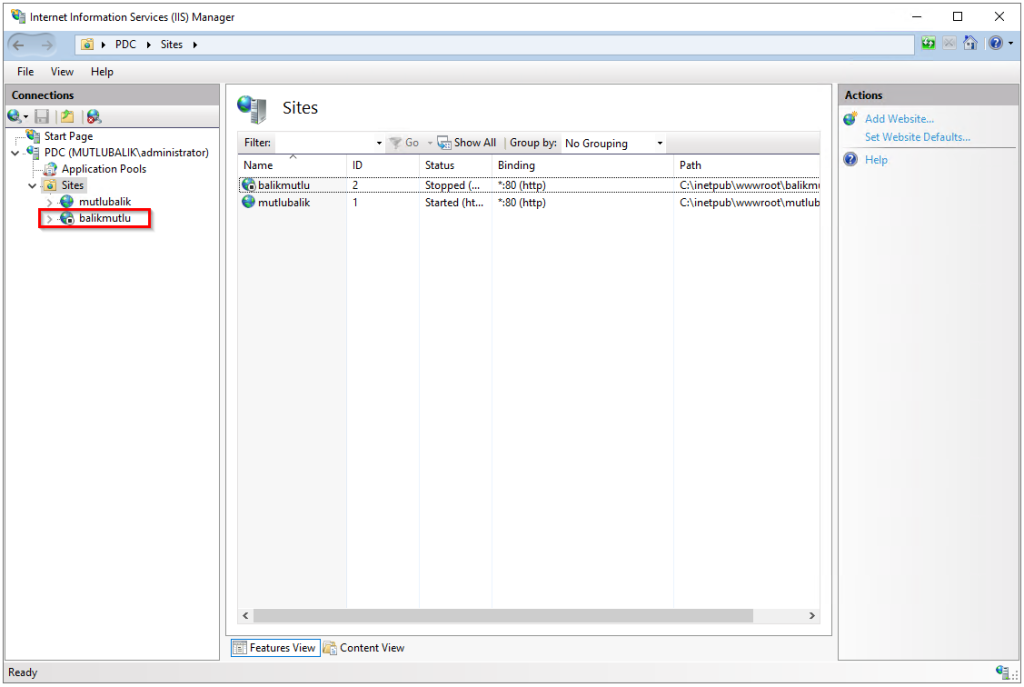Click the Help link in Actions
Screen dimensions: 1024x687
coord(876,160)
